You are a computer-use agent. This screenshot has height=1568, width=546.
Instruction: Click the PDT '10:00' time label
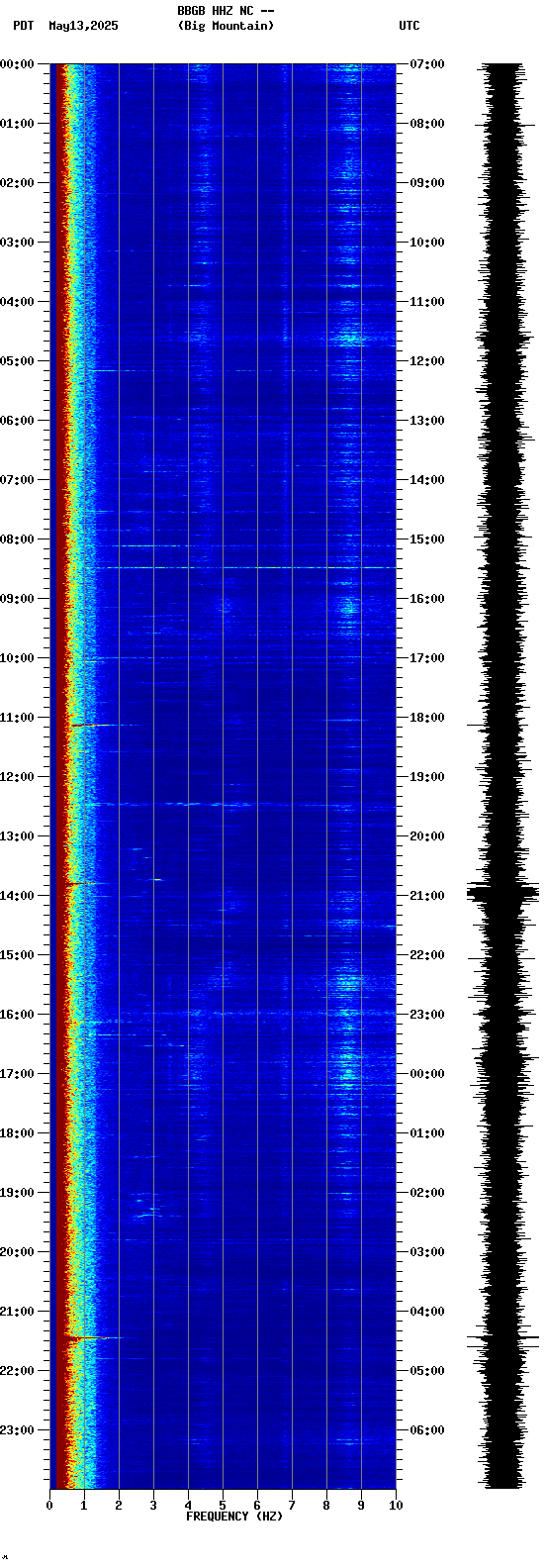click(x=17, y=658)
